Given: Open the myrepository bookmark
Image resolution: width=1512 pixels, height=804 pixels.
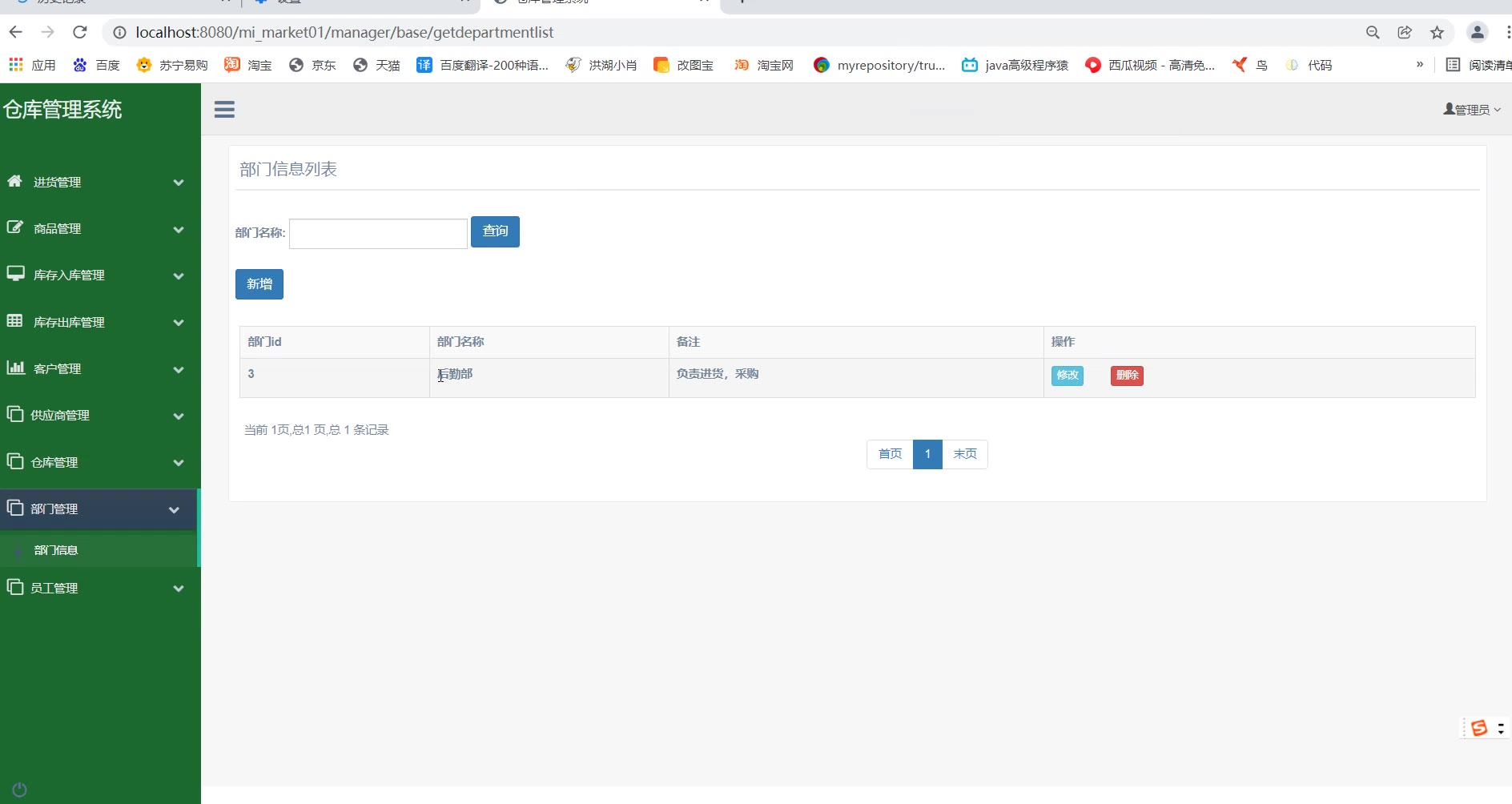Looking at the screenshot, I should [879, 65].
